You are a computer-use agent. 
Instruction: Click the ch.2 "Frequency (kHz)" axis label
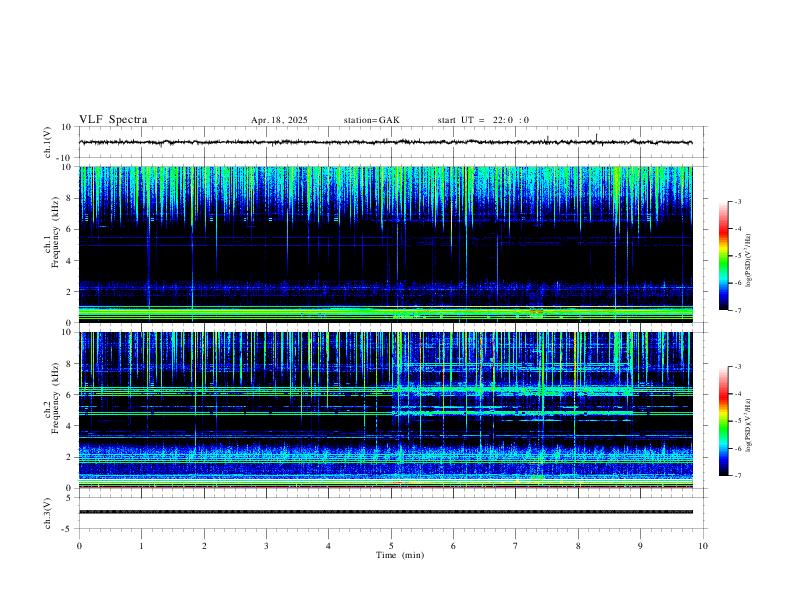coord(55,398)
